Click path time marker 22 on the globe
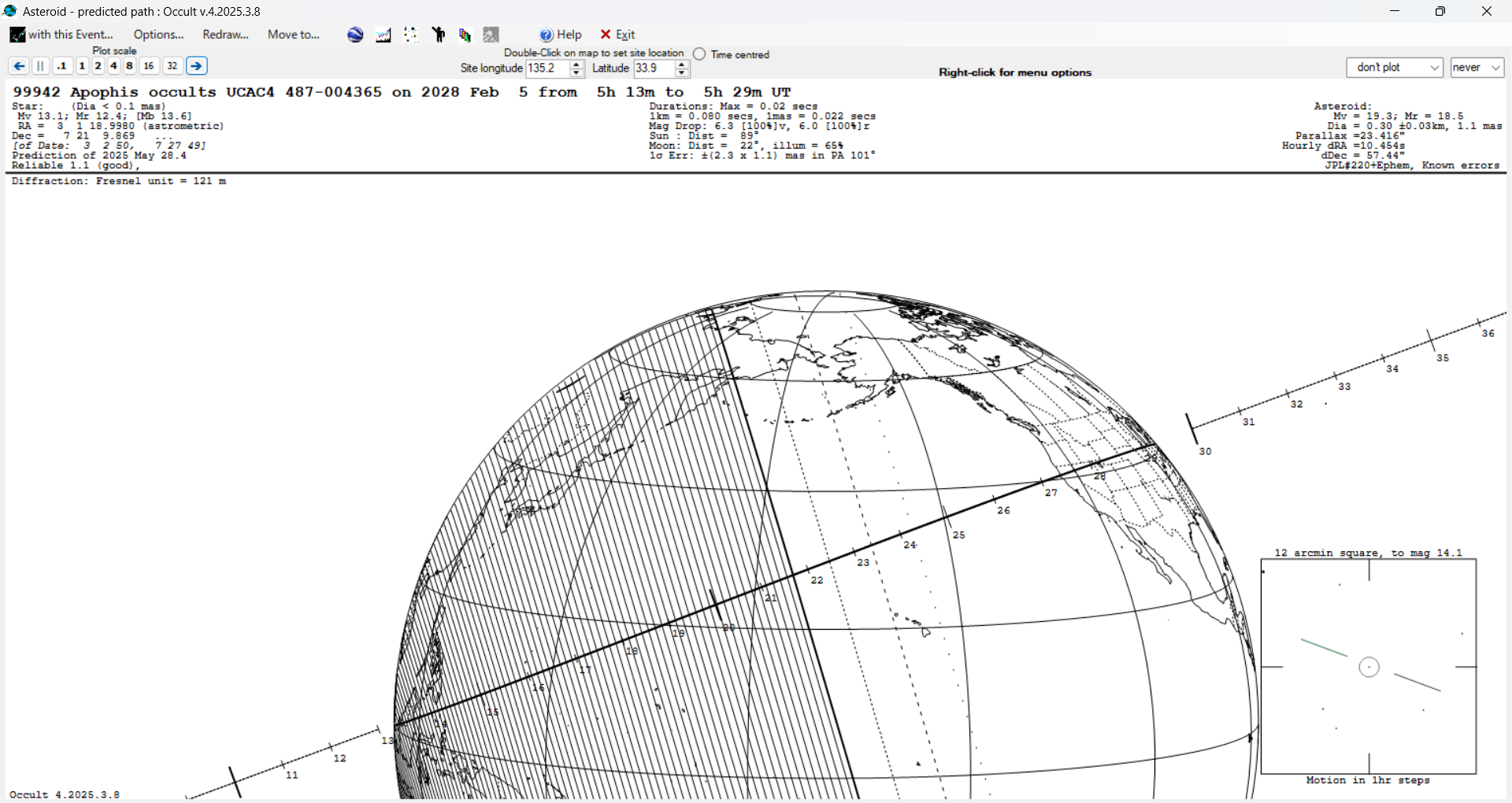1512x803 pixels. pos(817,580)
